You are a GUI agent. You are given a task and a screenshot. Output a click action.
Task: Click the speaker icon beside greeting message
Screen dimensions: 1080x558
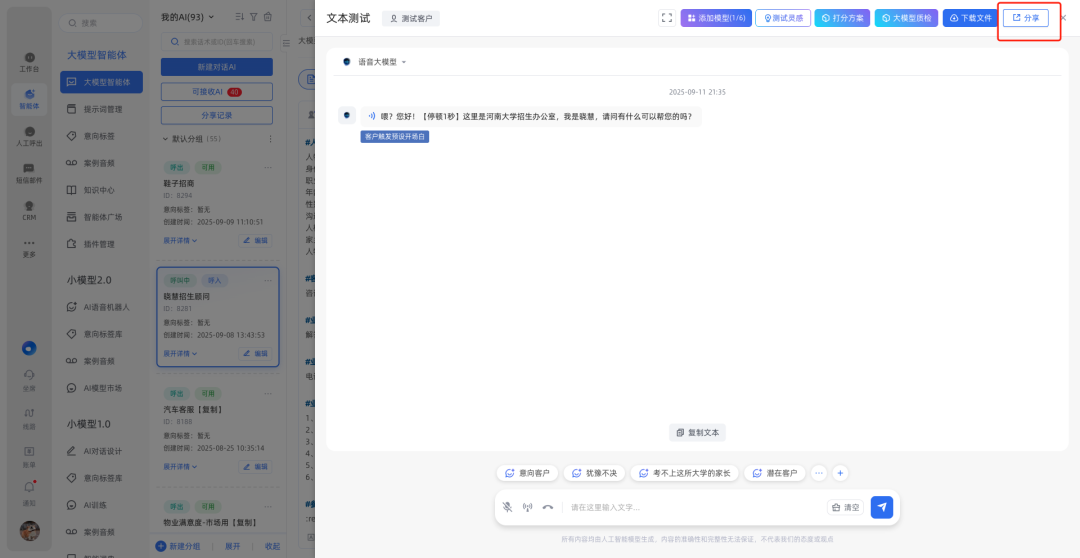coord(372,116)
